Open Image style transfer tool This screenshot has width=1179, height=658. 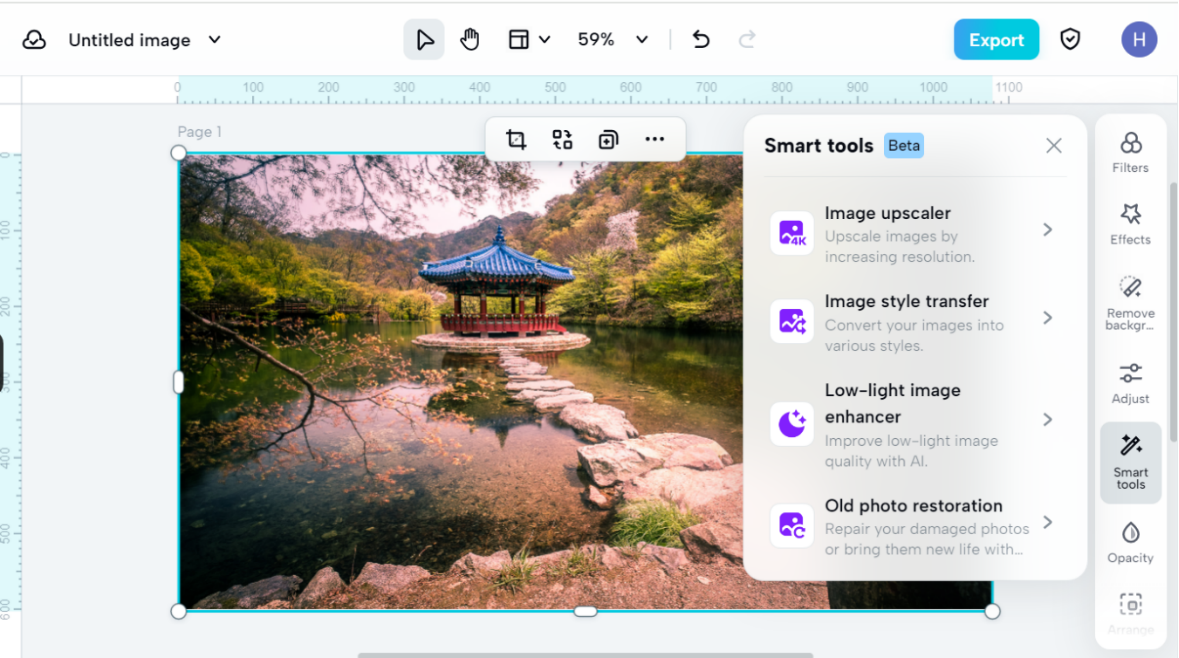pyautogui.click(x=916, y=322)
